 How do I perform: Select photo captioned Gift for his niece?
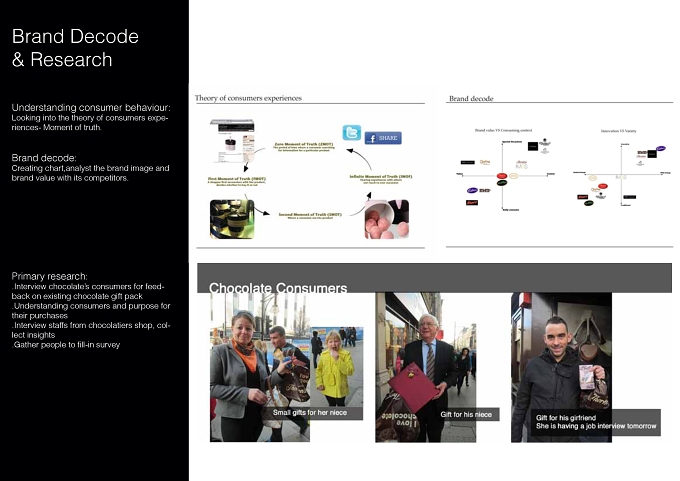pyautogui.click(x=425, y=367)
